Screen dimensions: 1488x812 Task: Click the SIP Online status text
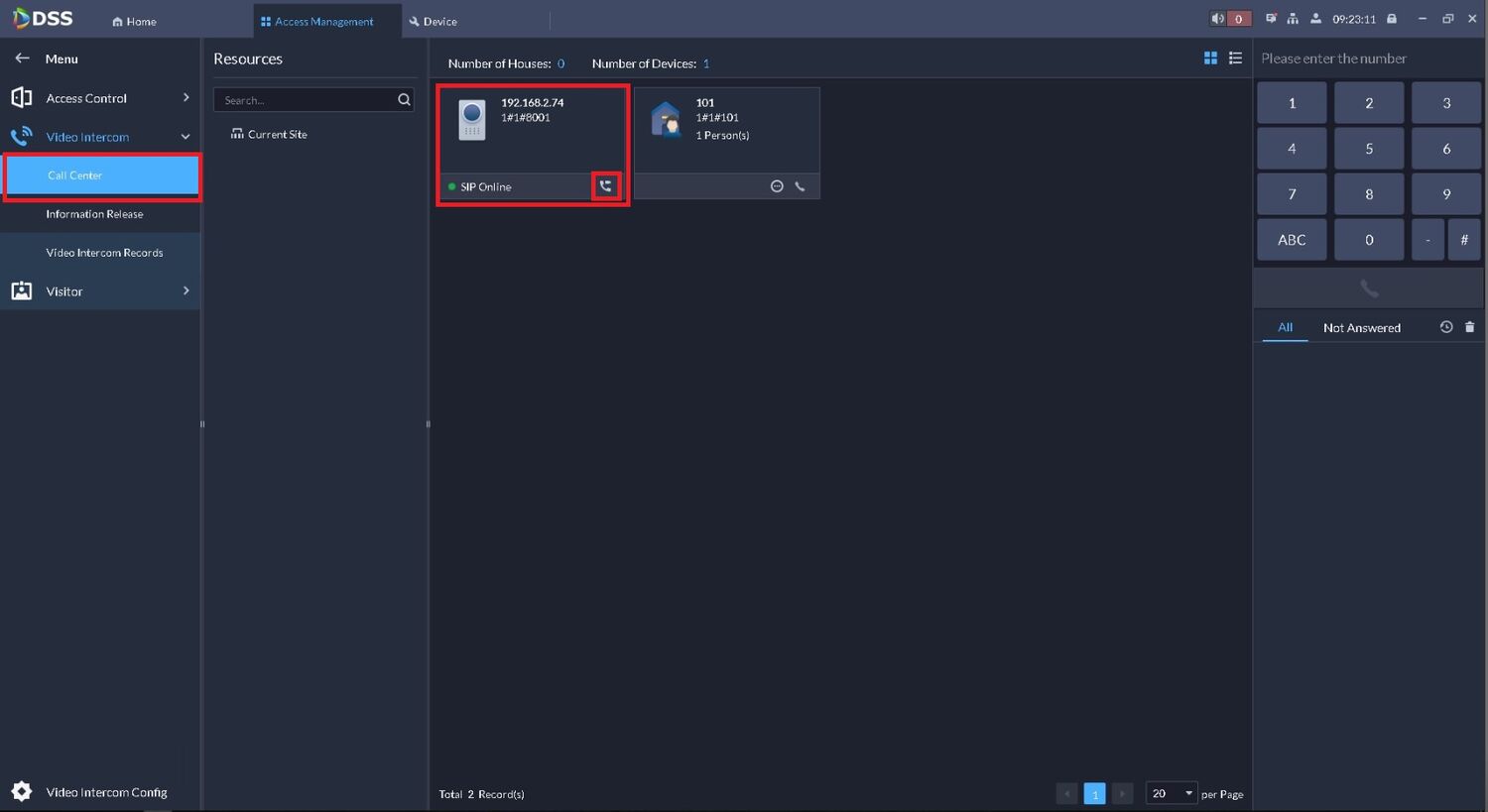486,186
